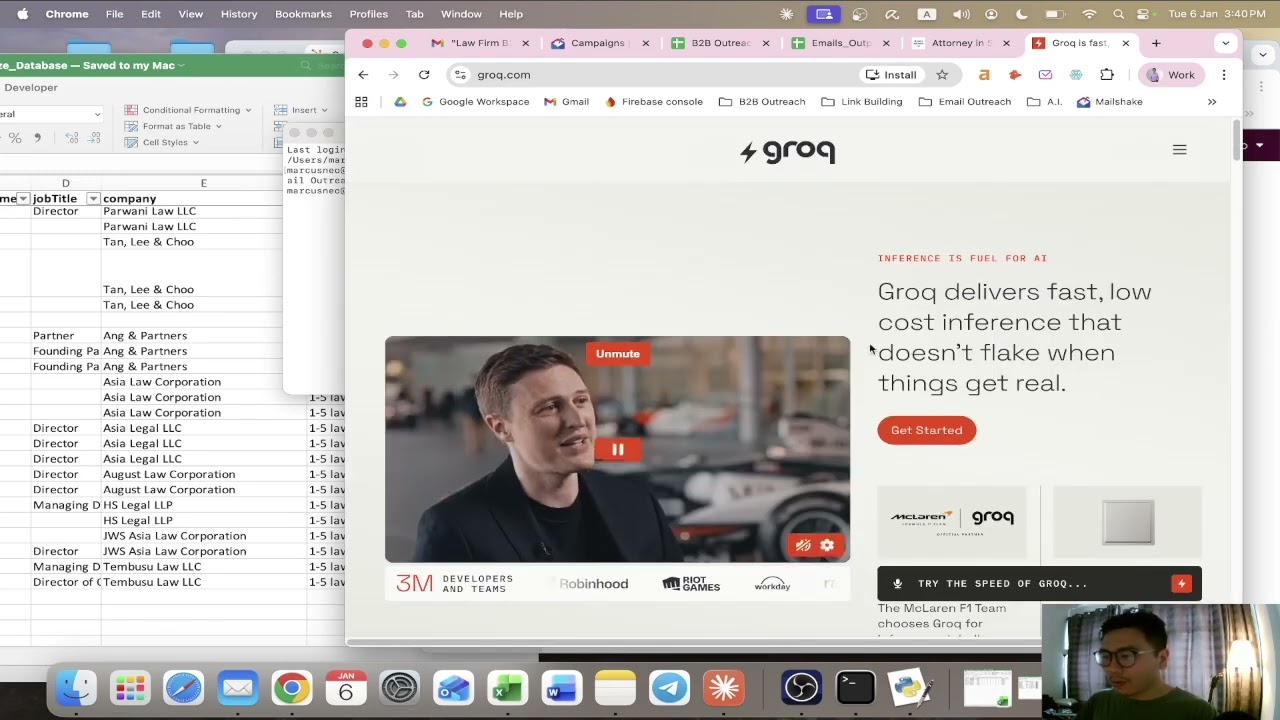Open Finder from the Dock

coord(76,688)
